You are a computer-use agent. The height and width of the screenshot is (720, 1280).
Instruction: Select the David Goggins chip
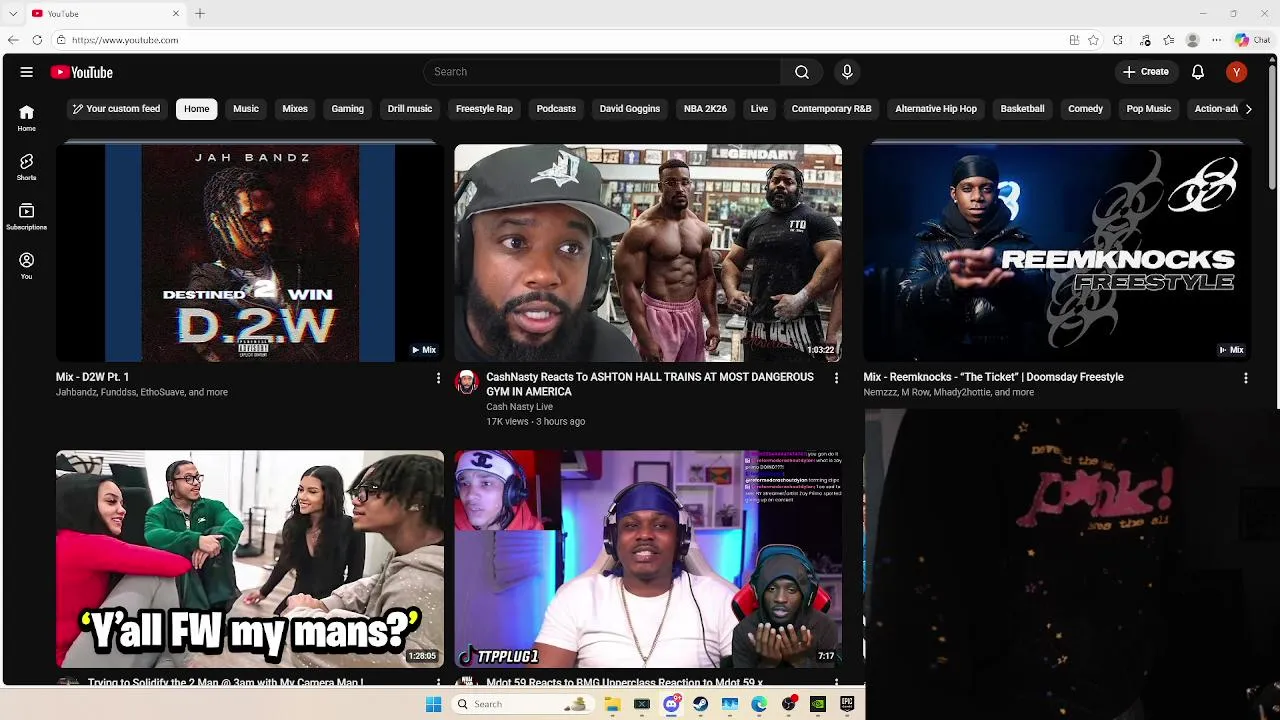pyautogui.click(x=630, y=109)
